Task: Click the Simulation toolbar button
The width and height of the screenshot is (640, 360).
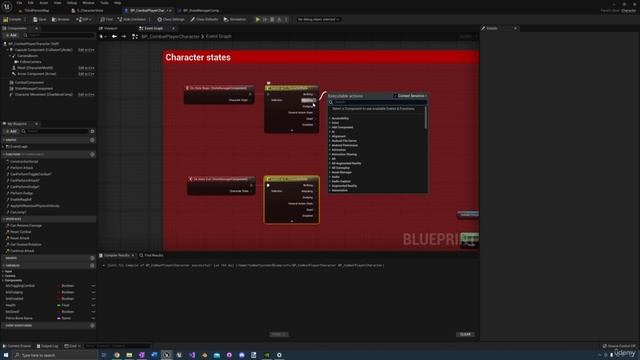Action: (x=235, y=19)
